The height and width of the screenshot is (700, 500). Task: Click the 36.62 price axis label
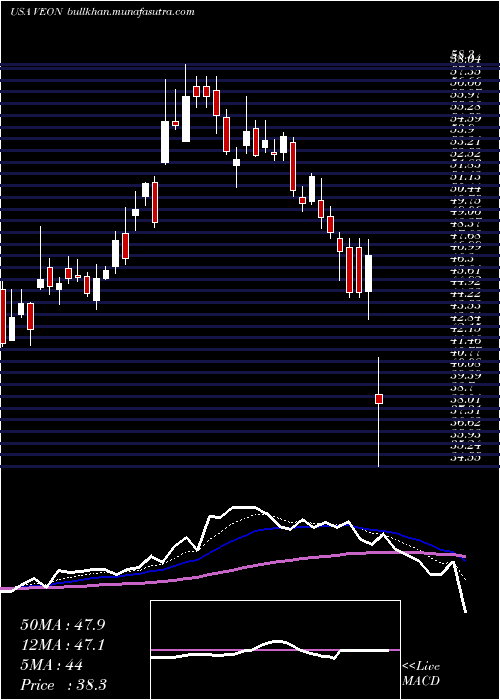tap(465, 423)
